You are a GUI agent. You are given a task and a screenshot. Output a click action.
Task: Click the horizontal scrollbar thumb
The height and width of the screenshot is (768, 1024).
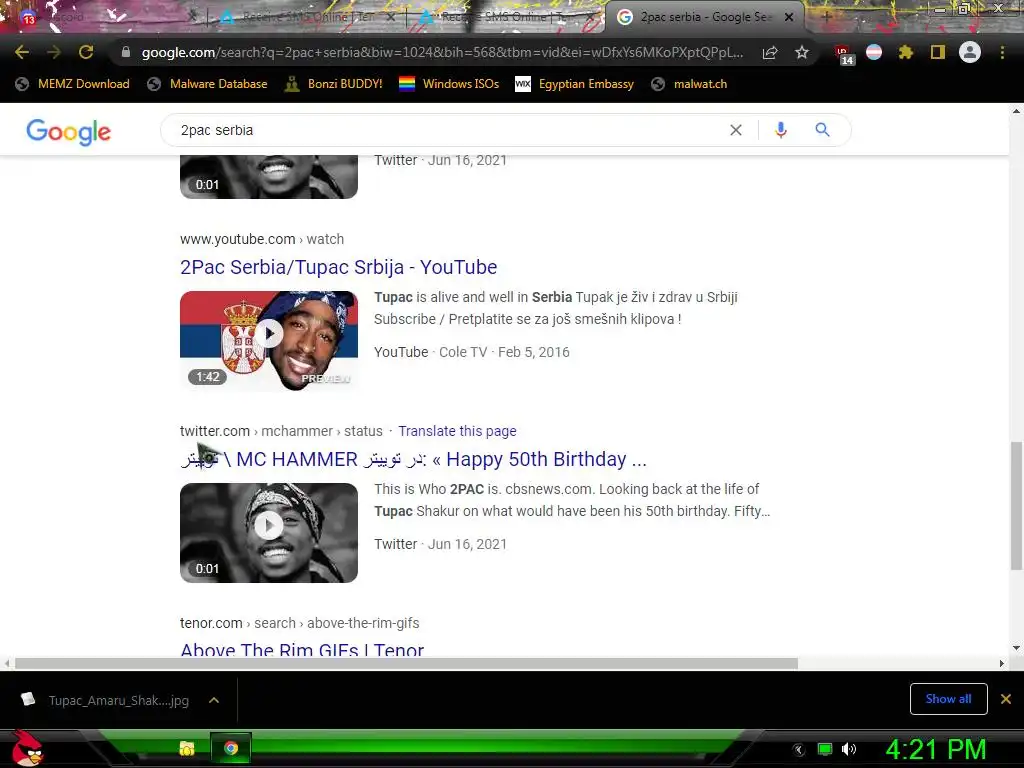click(x=406, y=664)
